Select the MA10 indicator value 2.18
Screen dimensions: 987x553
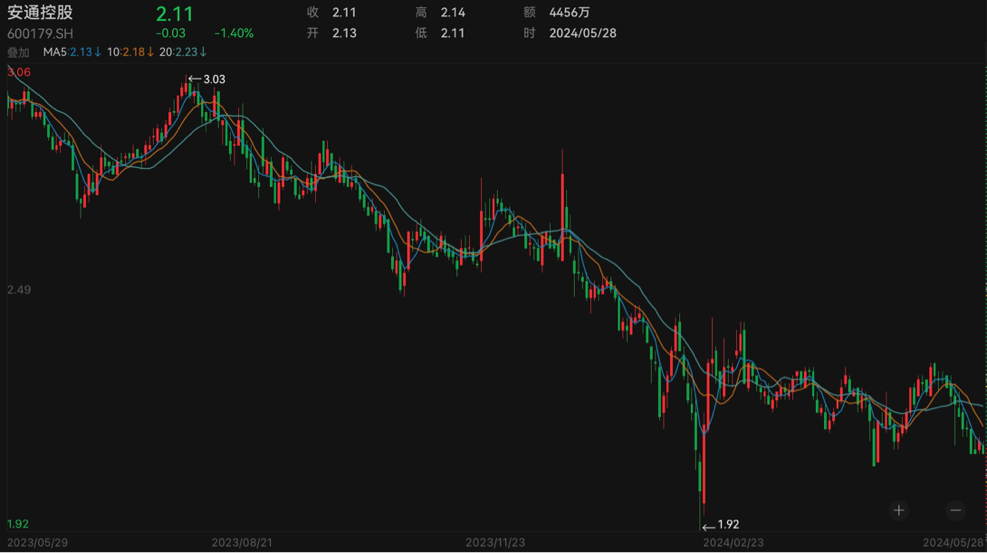point(133,52)
